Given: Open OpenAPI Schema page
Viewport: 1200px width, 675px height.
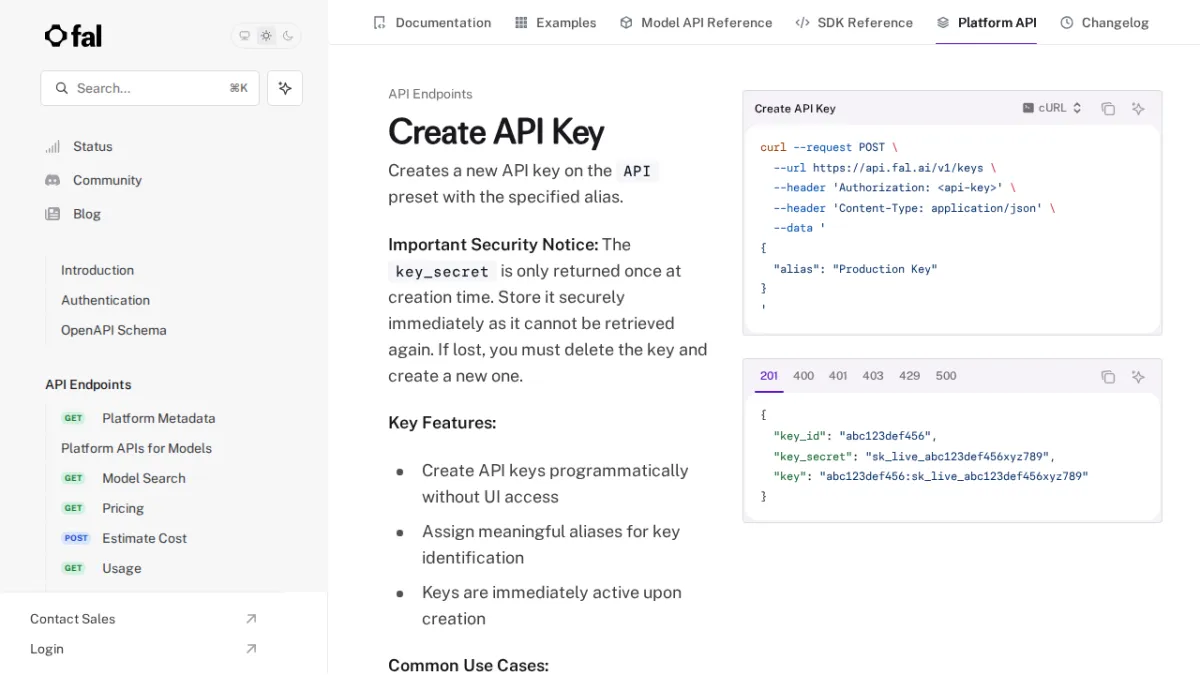Looking at the screenshot, I should pos(114,330).
